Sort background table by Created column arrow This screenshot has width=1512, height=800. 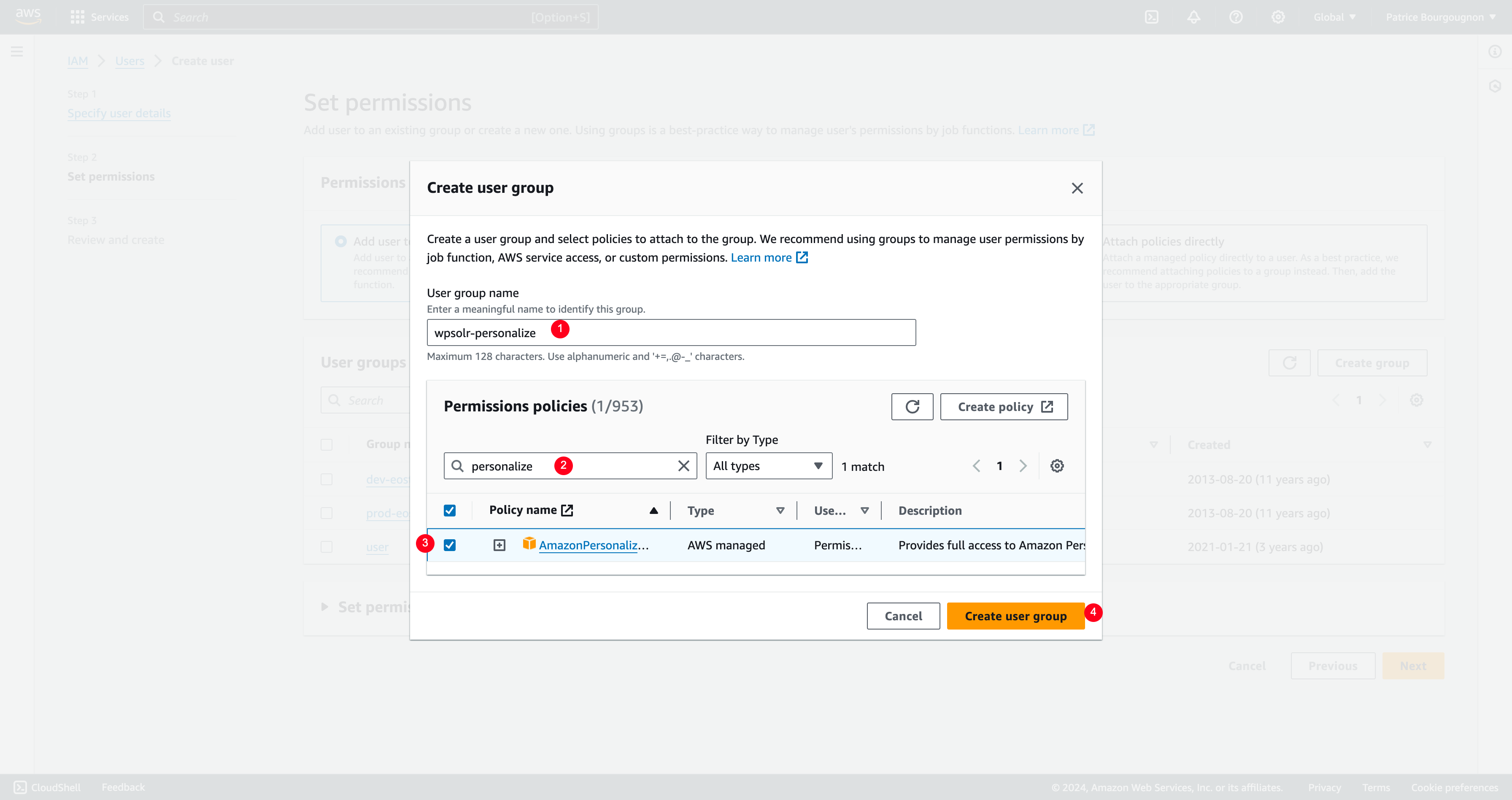pos(1428,444)
